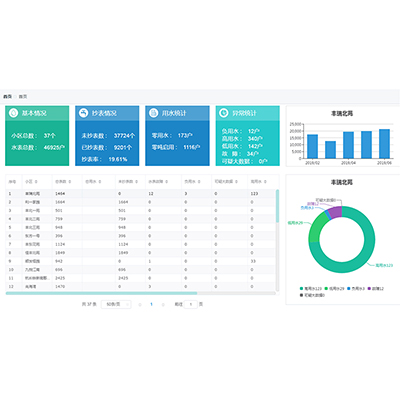Click the water drop icon on 基本情况 card
Viewport: 400px width, 400px height.
coord(13,113)
